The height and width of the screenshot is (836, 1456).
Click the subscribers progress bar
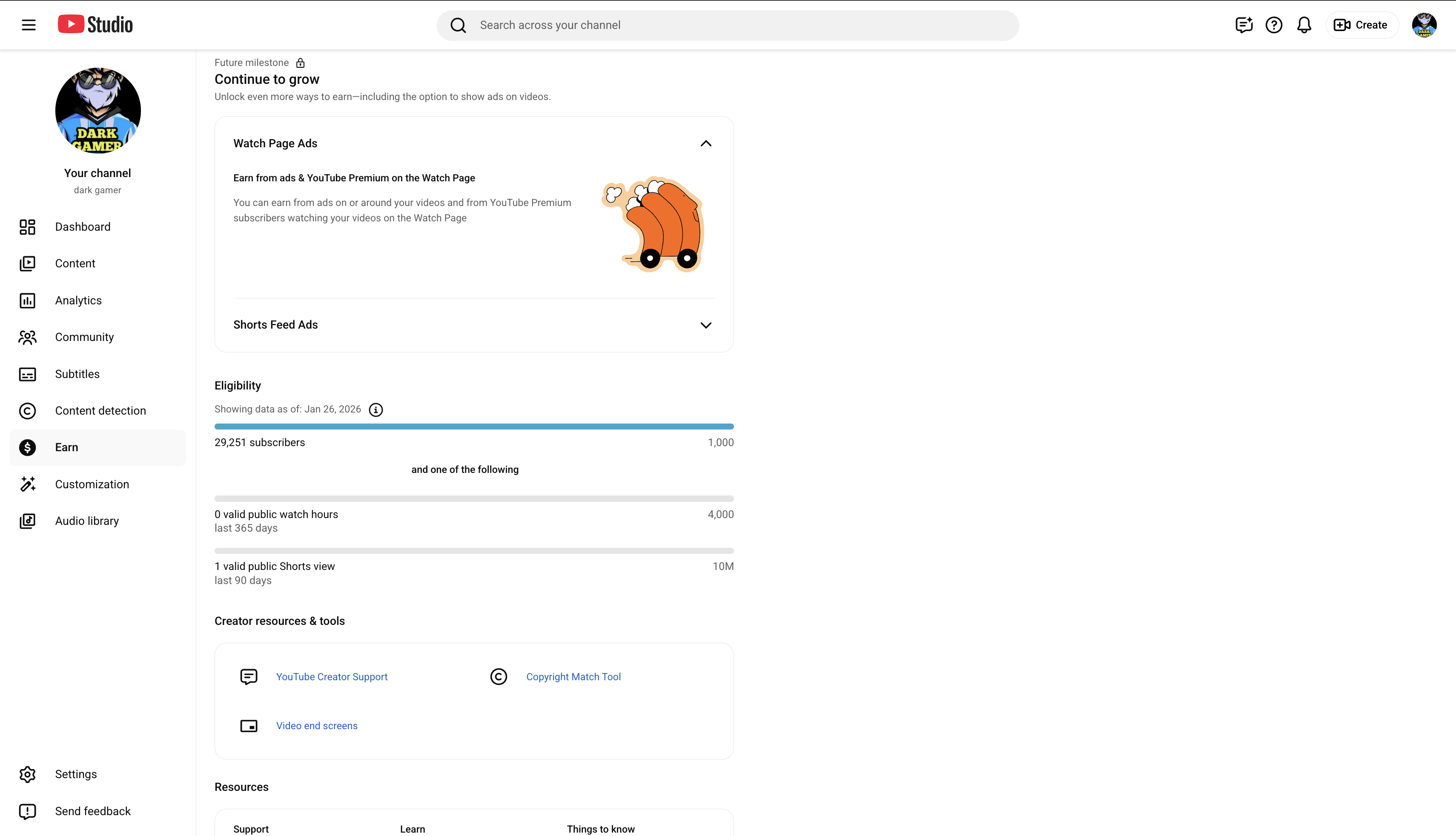474,427
